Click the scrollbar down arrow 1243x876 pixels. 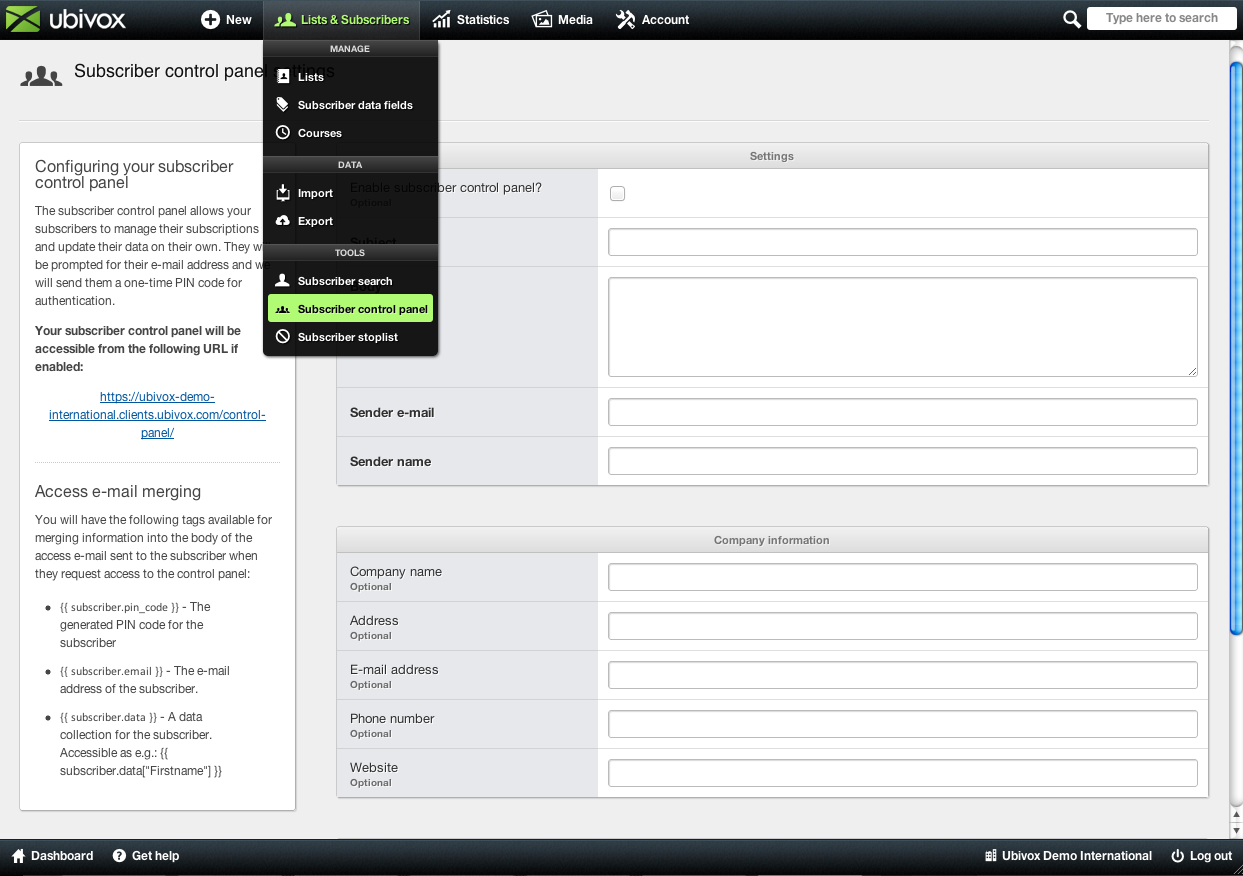coord(1236,830)
